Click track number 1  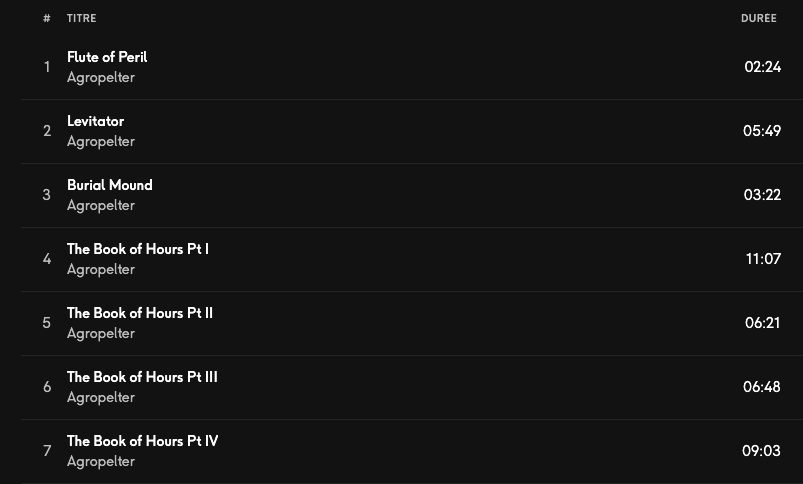(47, 67)
